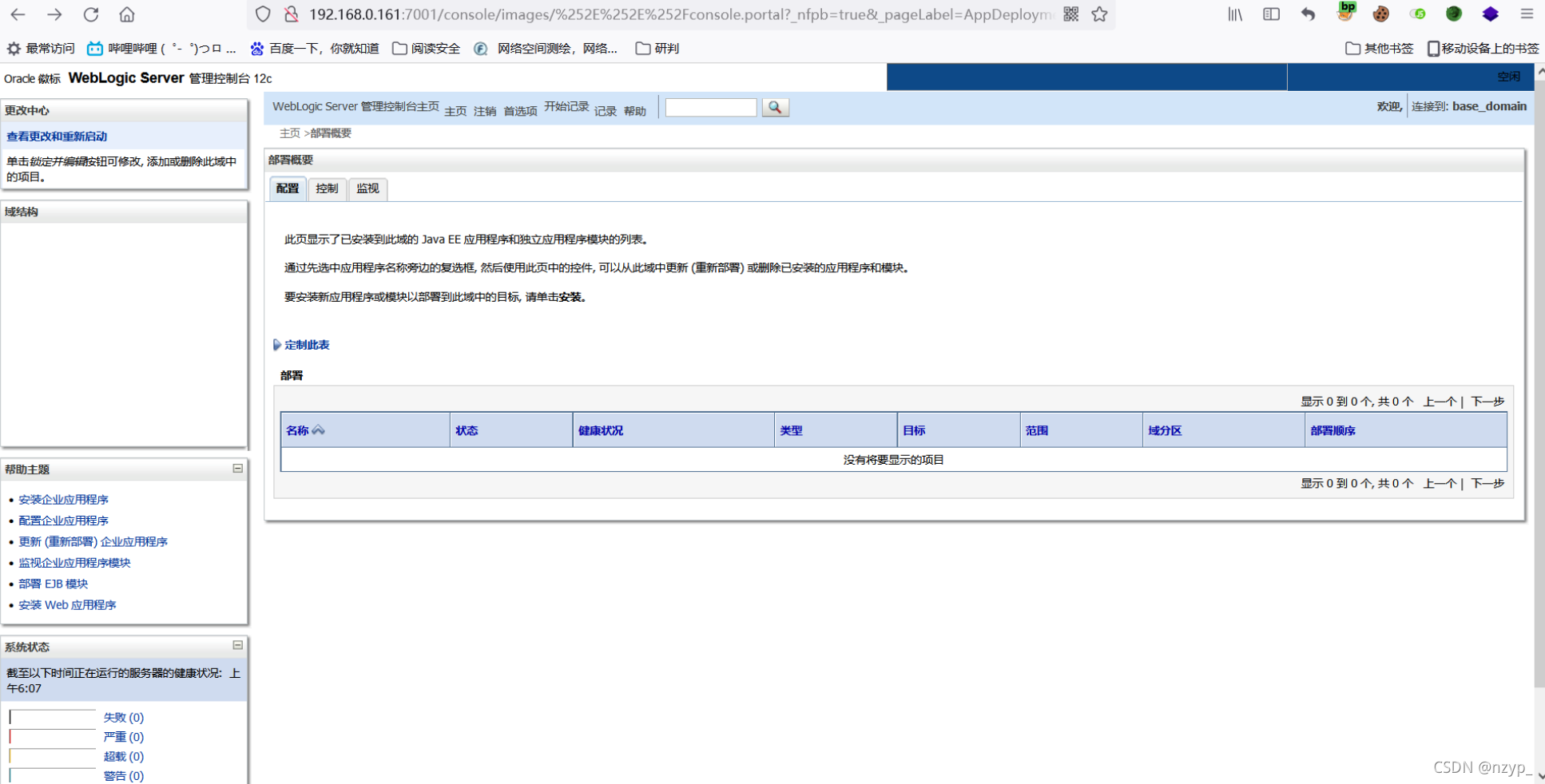
Task: Click 上一个 above the table
Action: click(1440, 402)
